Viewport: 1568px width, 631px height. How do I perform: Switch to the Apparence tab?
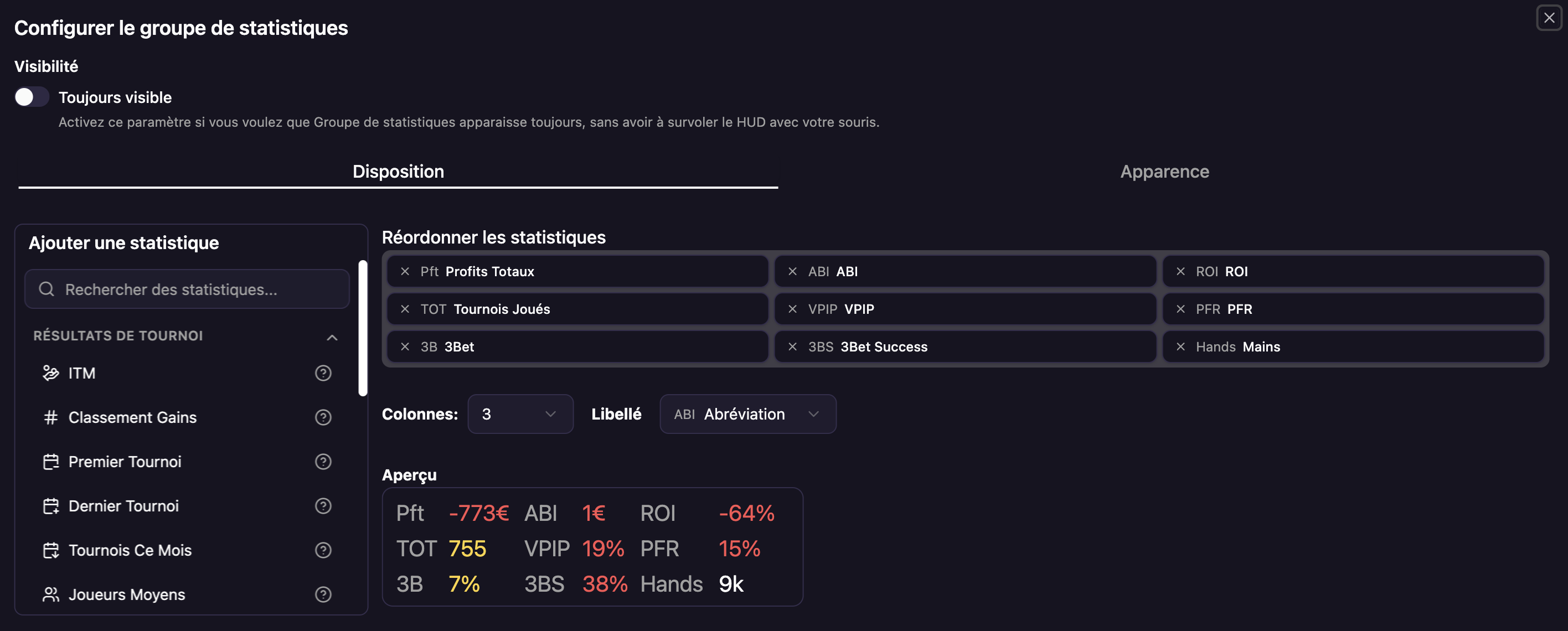[1164, 172]
